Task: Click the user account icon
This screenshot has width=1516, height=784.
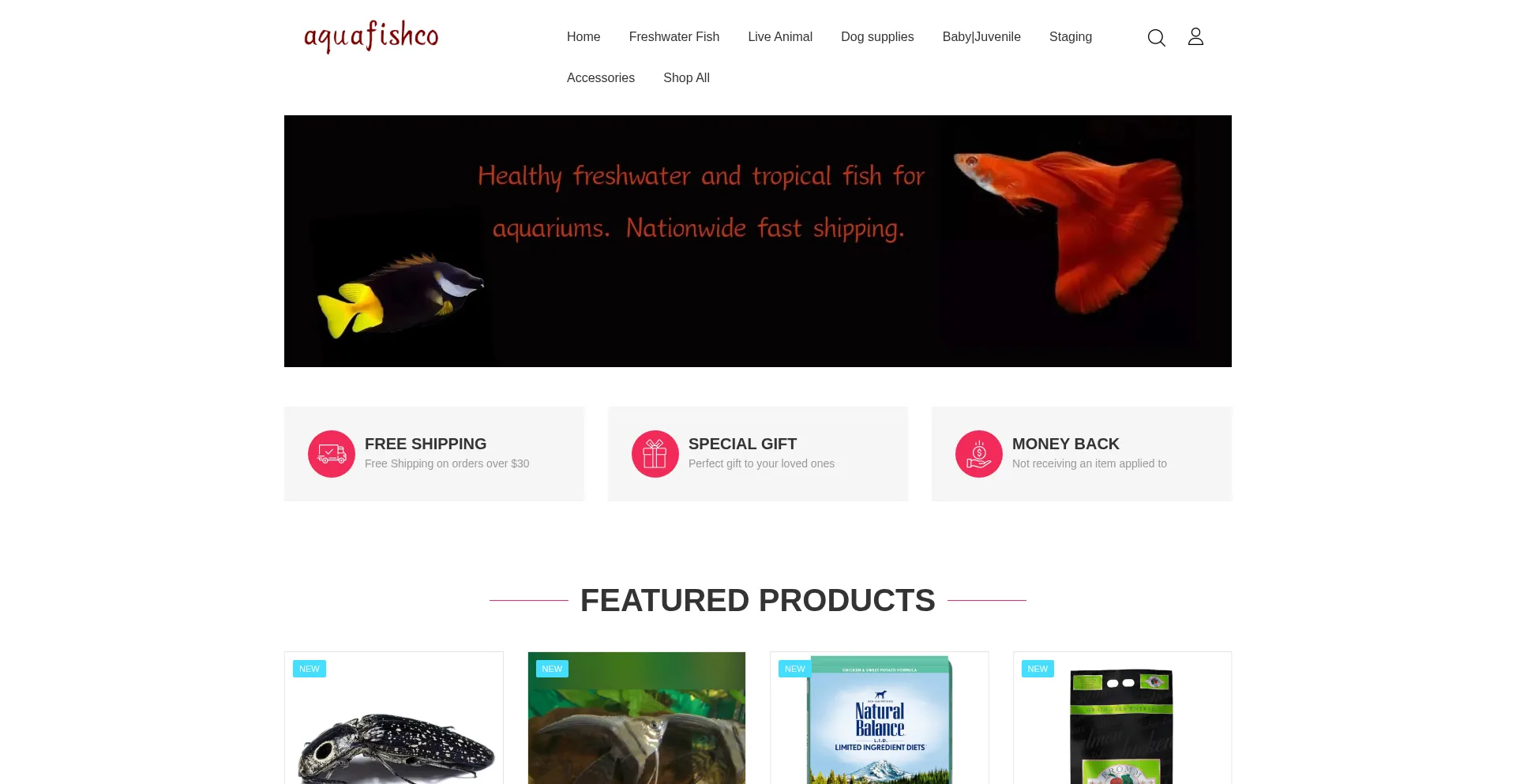Action: [1195, 36]
